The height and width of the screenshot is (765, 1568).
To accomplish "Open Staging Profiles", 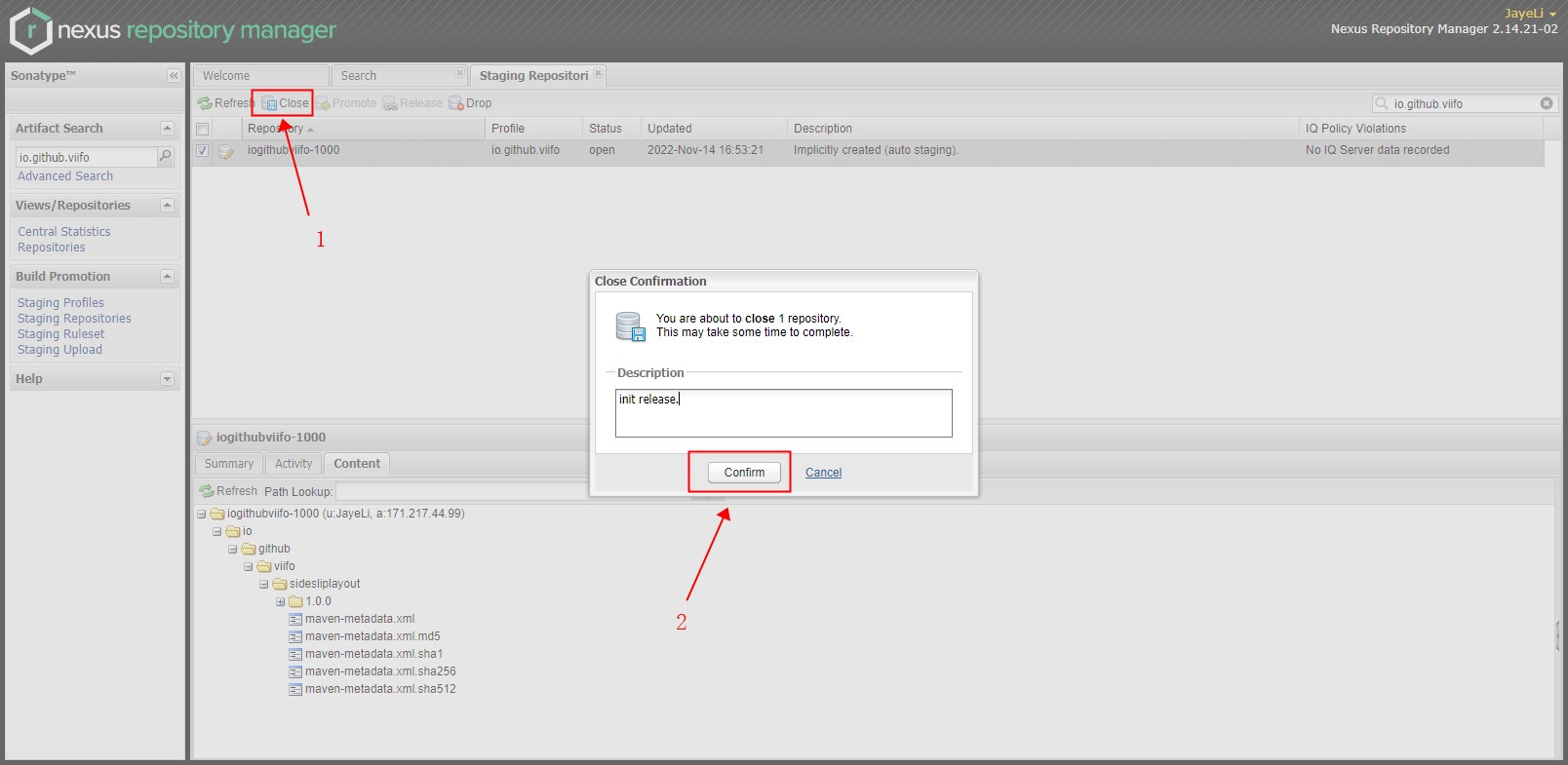I will (60, 303).
